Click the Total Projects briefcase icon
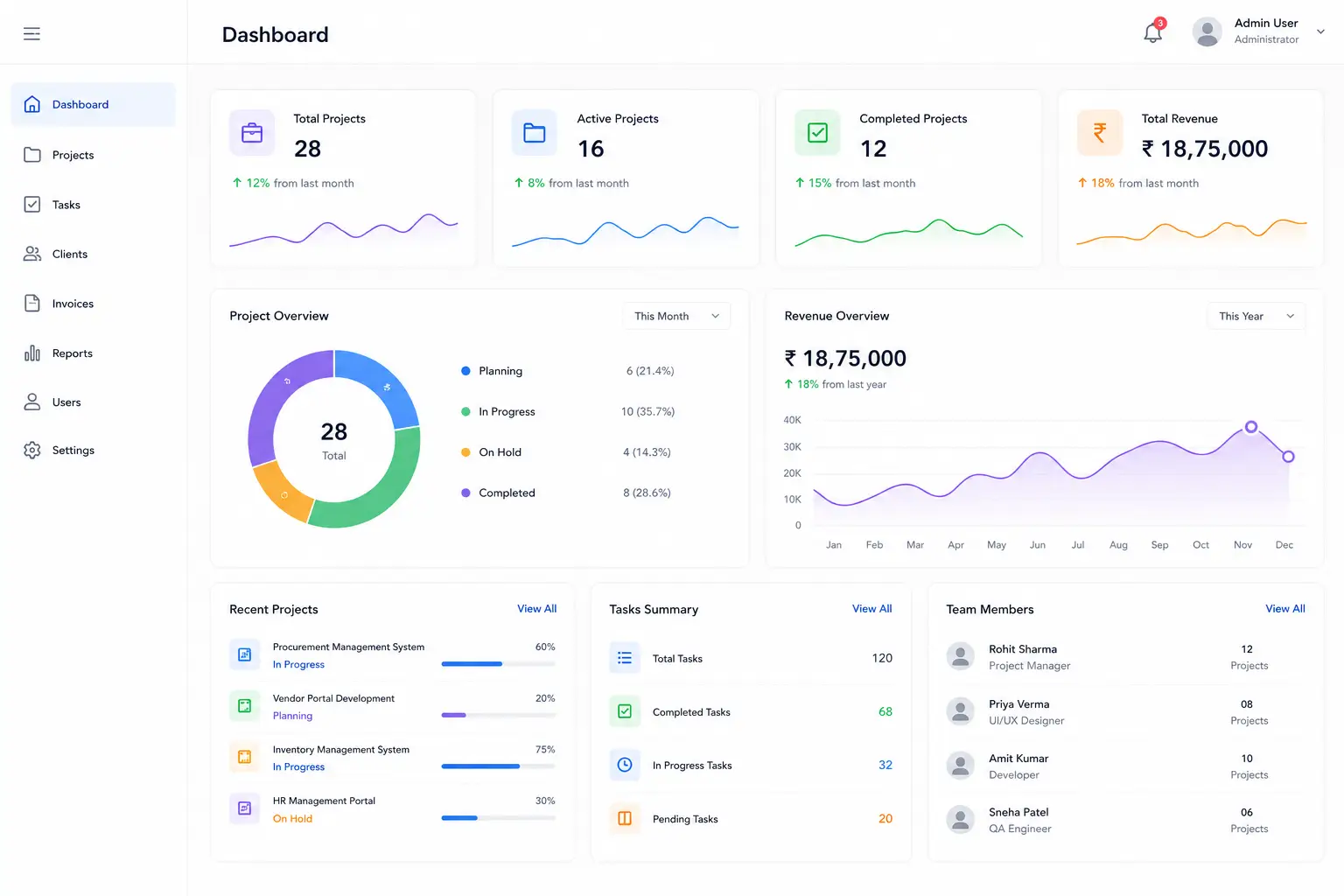1344x896 pixels. (252, 132)
